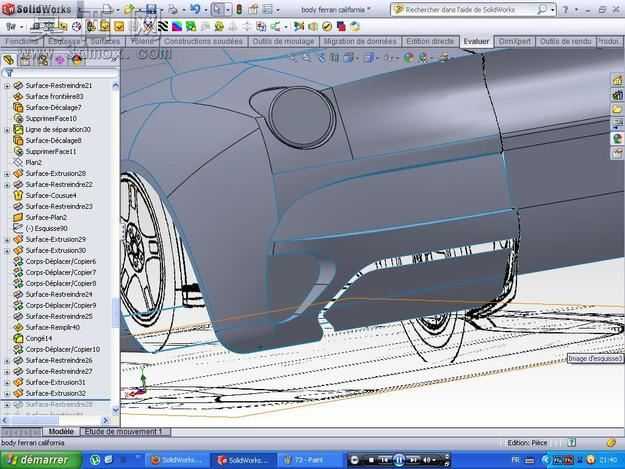The height and width of the screenshot is (469, 625).
Task: Open the ConfigurationManager tab icon
Action: click(43, 60)
